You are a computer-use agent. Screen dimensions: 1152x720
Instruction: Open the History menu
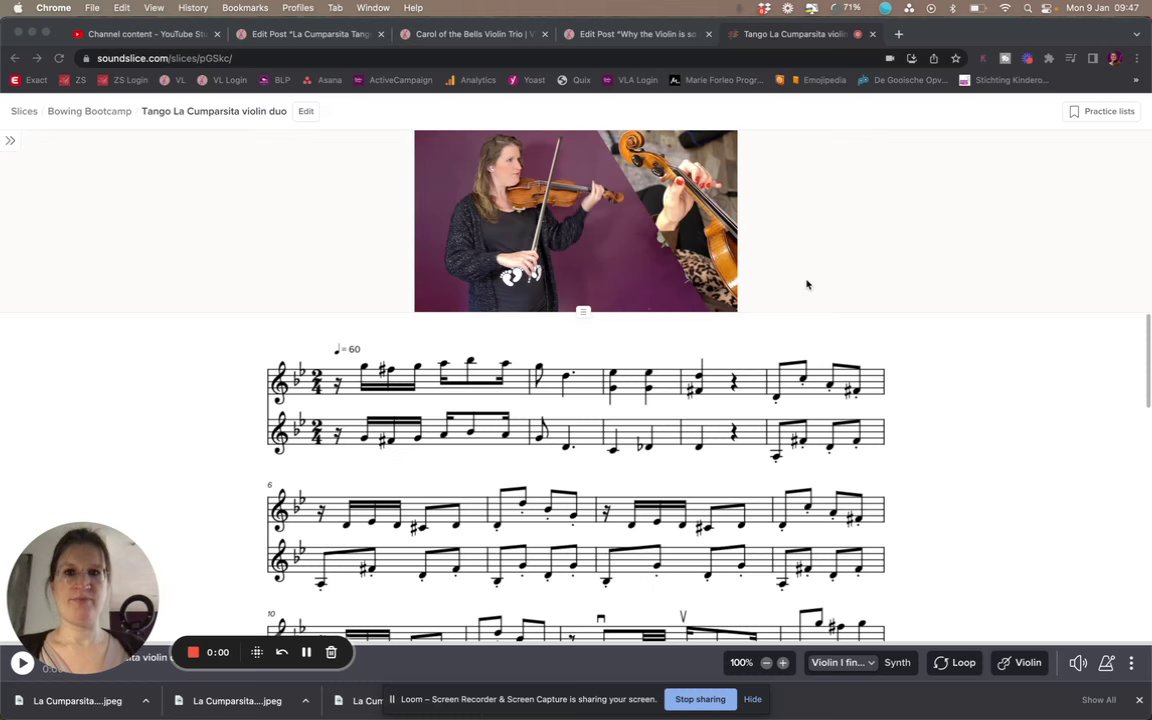coord(192,8)
